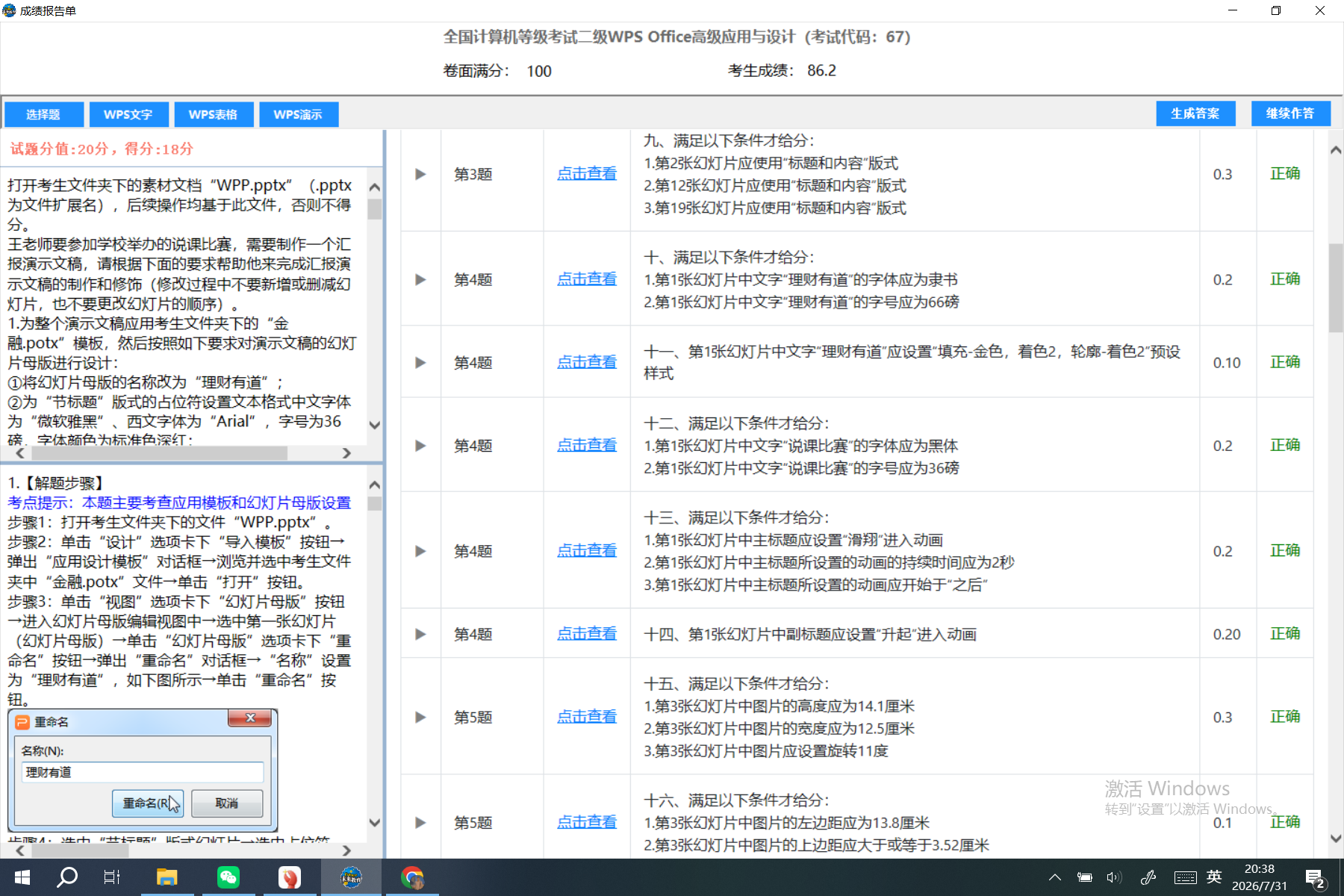Open 点击查看 for the 黑体 36磅 item
This screenshot has height=896, width=1344.
coord(587,446)
